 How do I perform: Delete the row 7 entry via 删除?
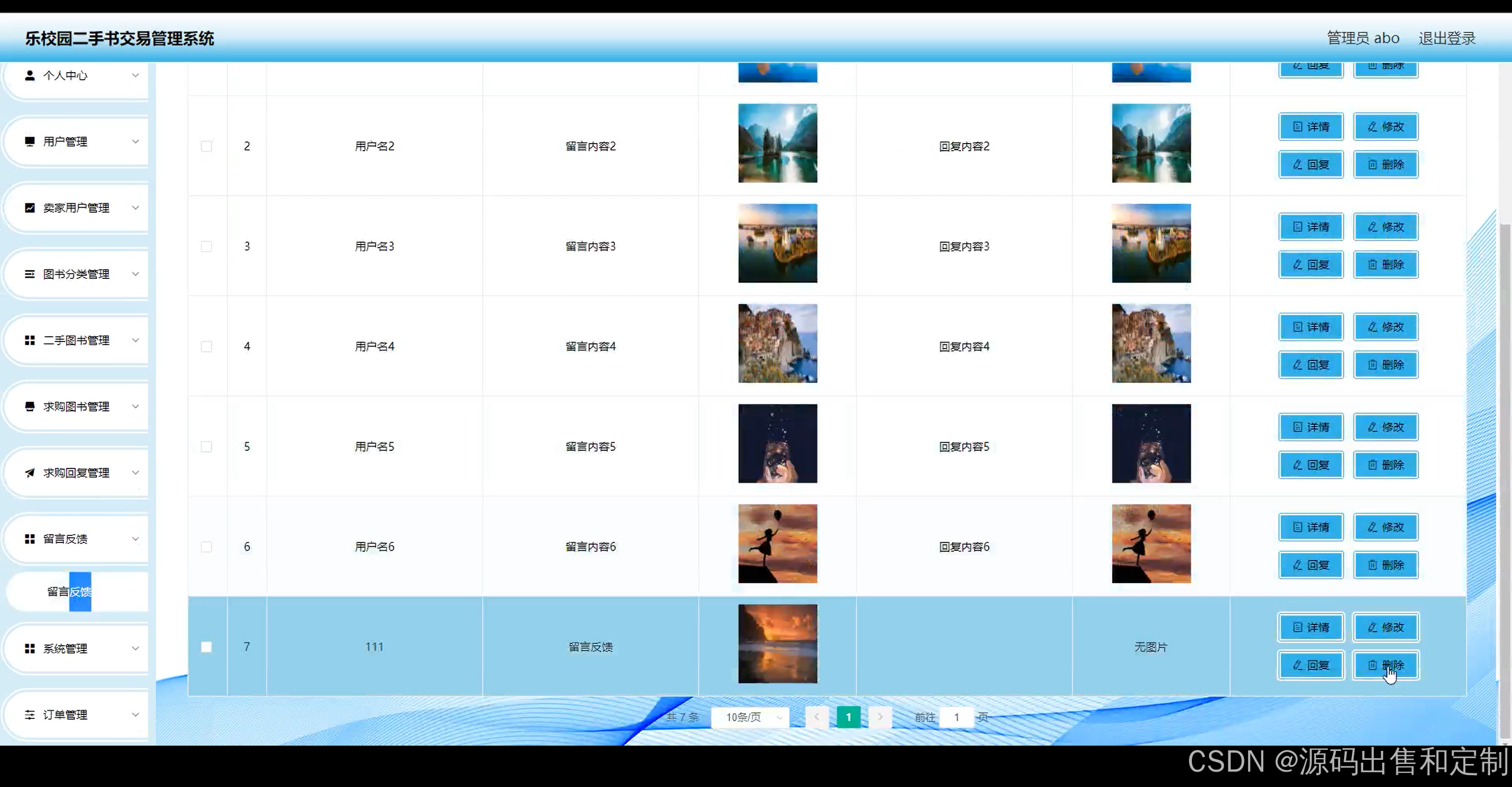[1386, 665]
